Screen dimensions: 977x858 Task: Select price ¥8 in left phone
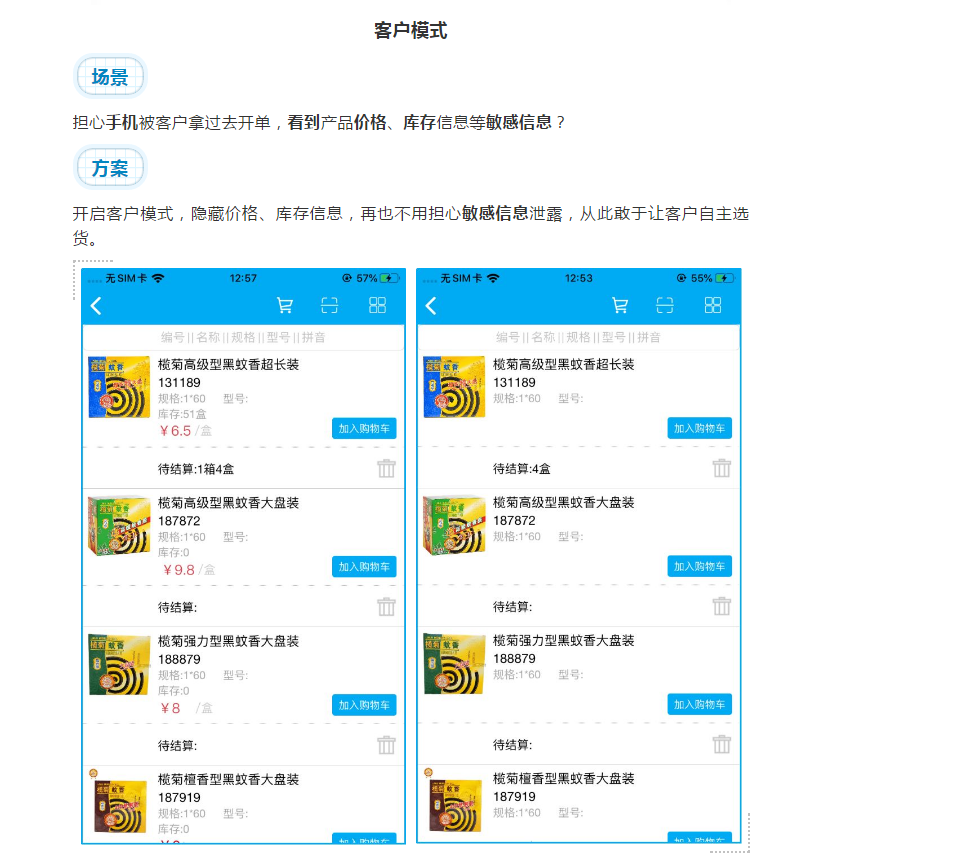point(170,708)
